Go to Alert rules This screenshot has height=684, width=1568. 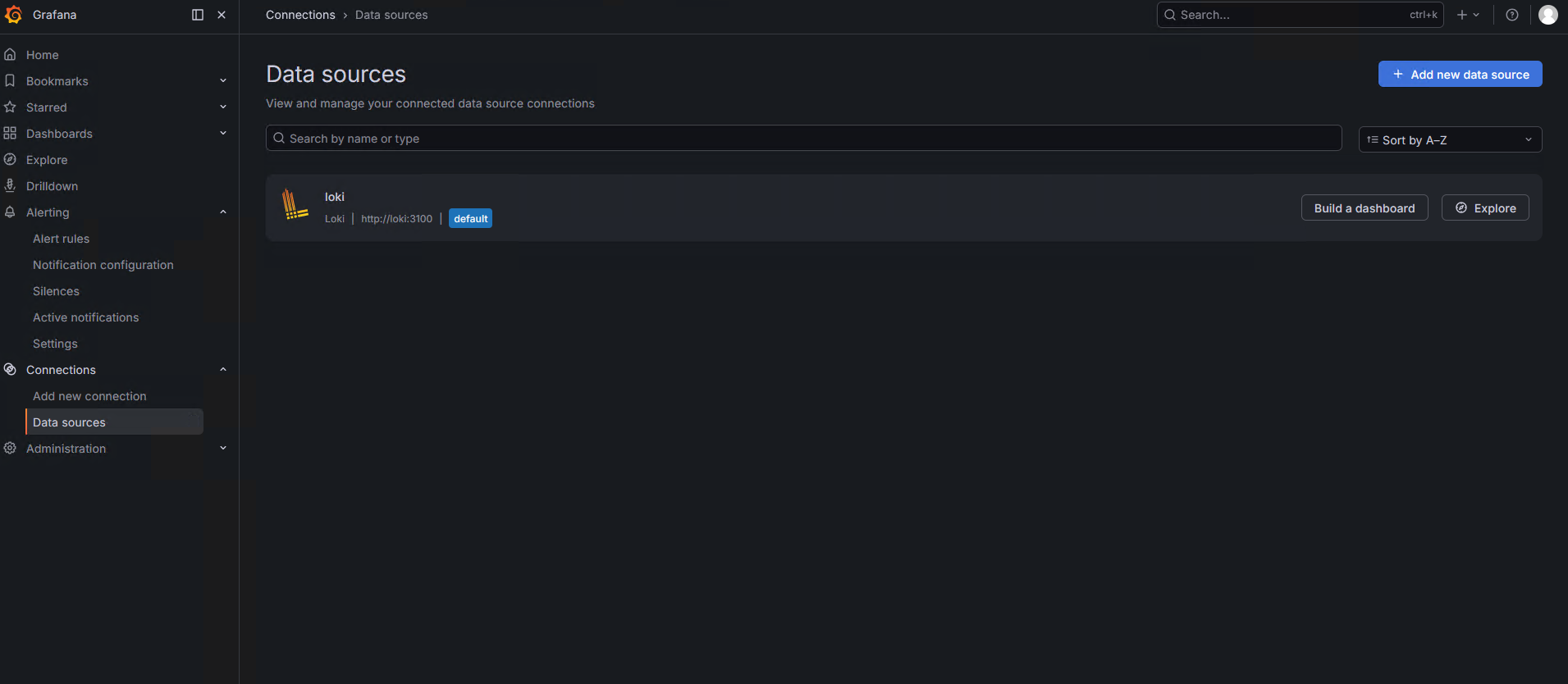61,239
